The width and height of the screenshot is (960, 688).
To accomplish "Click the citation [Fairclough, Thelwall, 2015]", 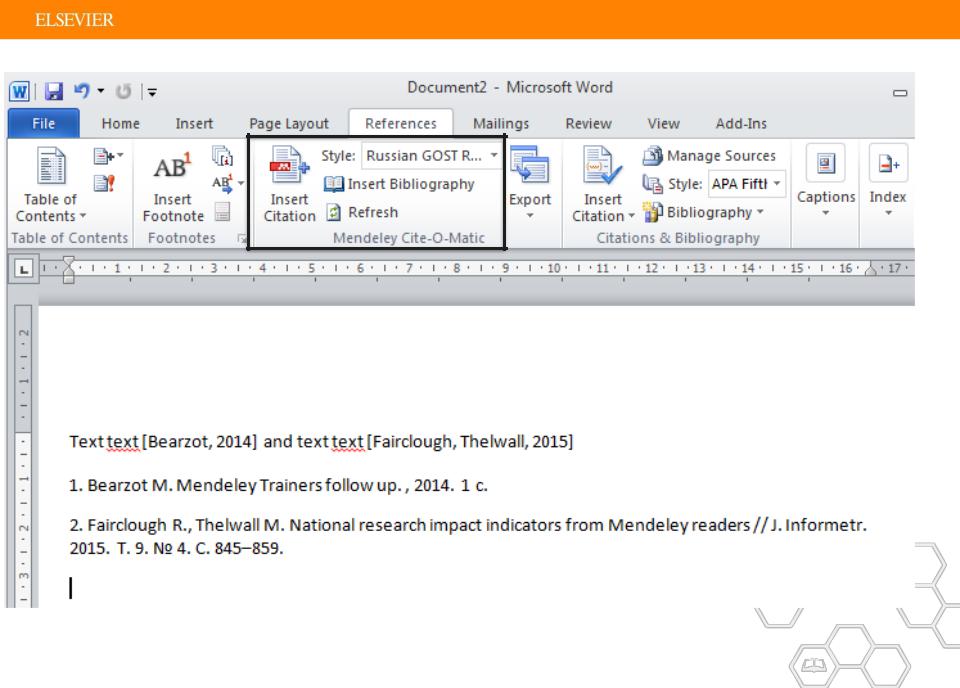I will pos(470,442).
